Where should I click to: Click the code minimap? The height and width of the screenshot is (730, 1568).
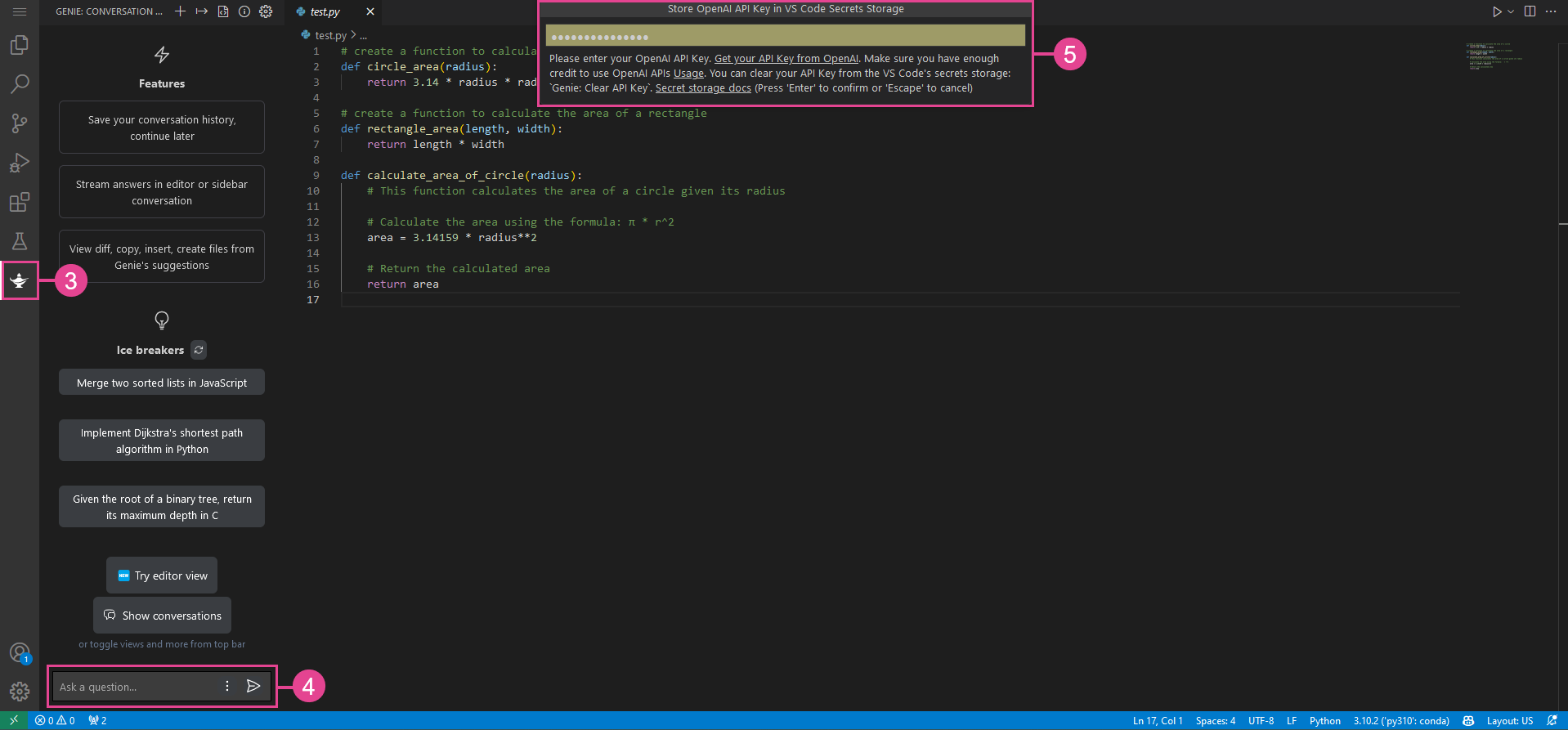pyautogui.click(x=1494, y=56)
